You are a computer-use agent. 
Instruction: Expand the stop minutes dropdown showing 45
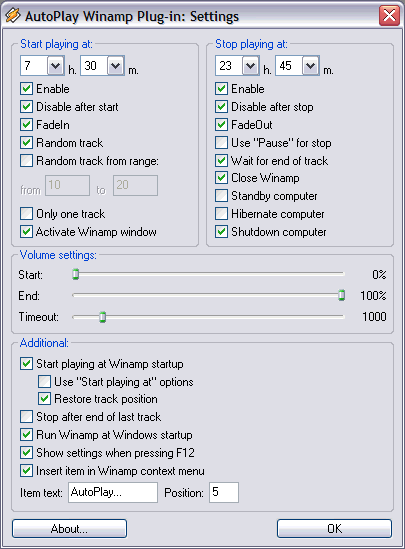coord(310,65)
